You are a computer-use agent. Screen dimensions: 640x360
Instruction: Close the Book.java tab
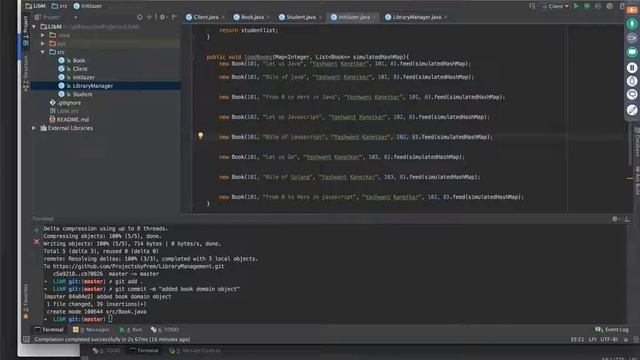[268, 17]
